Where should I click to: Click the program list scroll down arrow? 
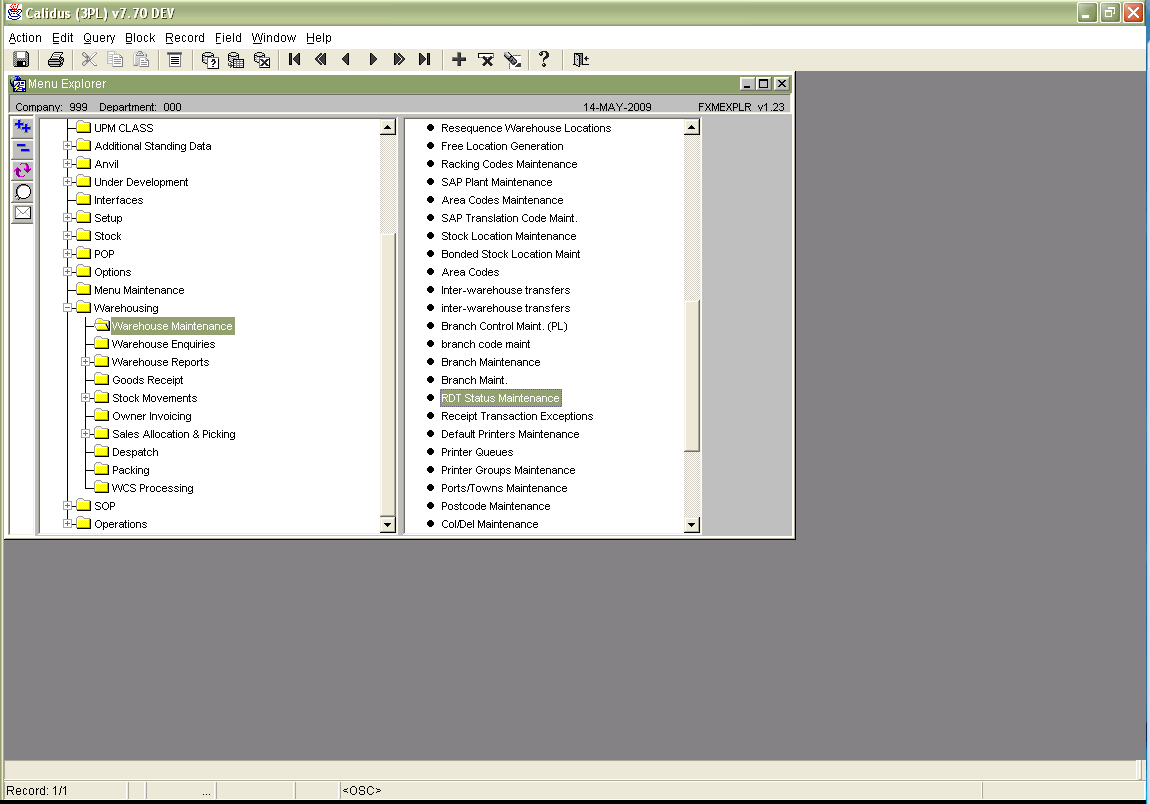[x=692, y=525]
